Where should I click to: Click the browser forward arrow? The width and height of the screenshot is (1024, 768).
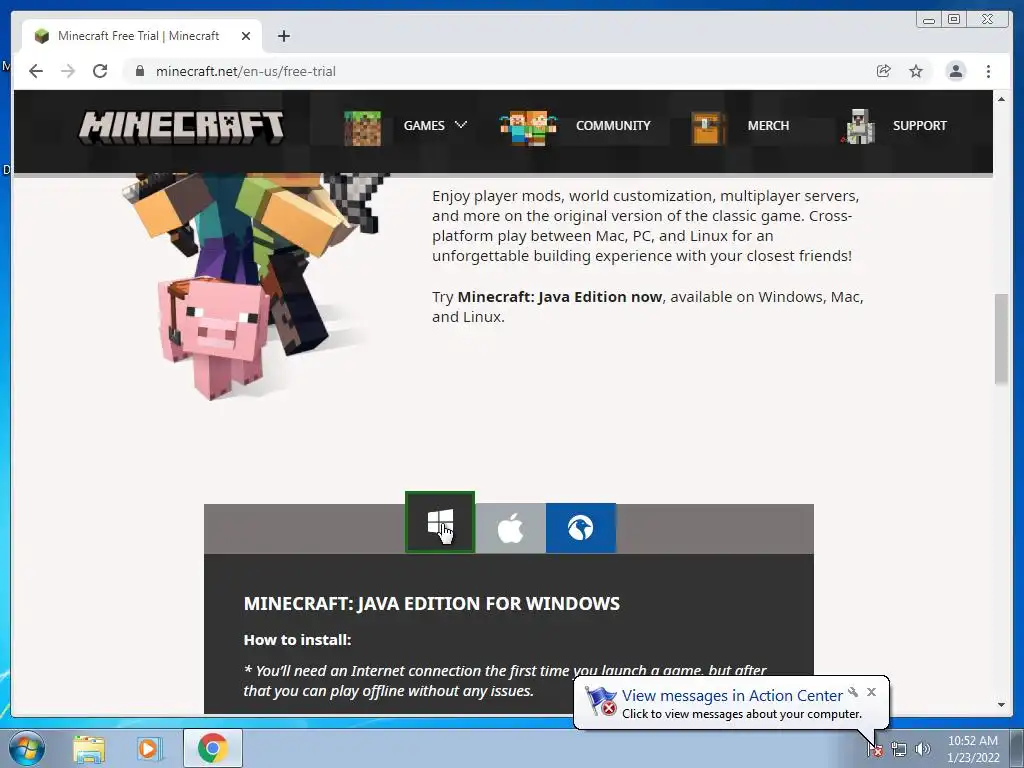[x=68, y=71]
